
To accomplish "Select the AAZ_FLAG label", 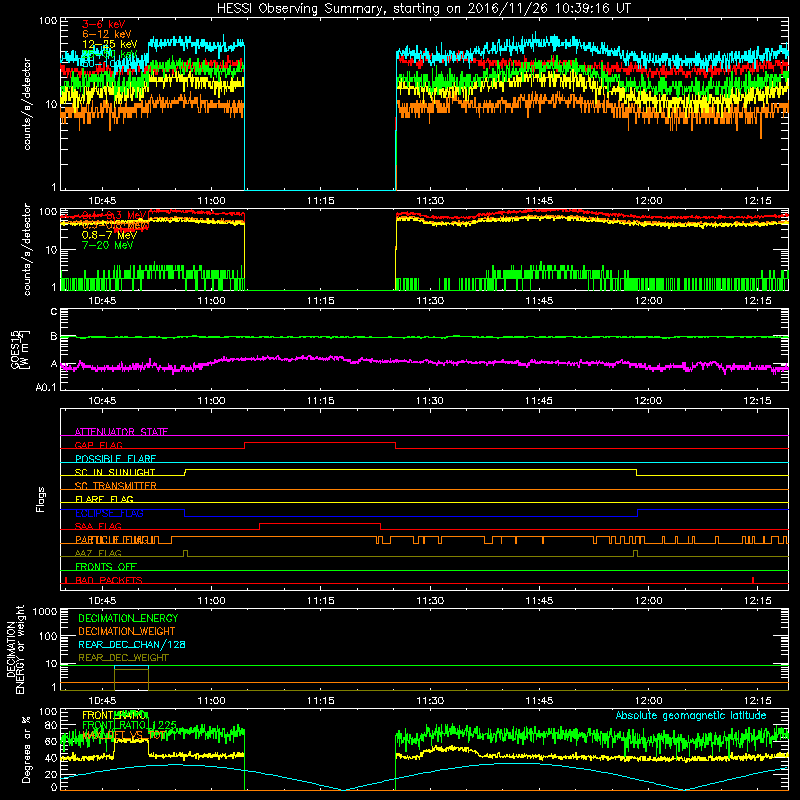I will pos(98,553).
